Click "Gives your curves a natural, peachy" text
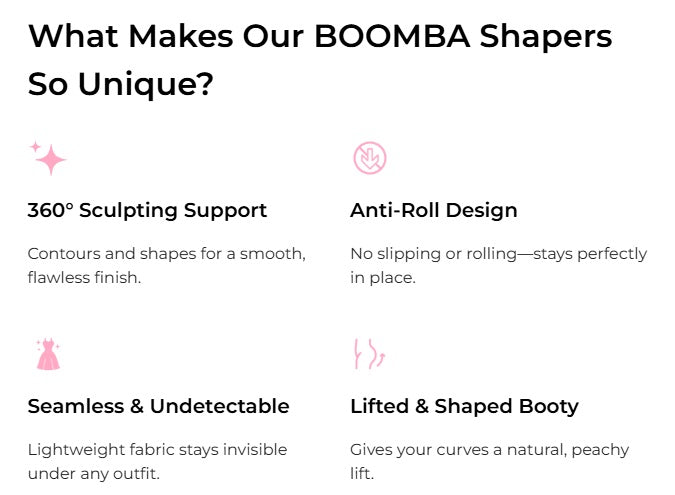This screenshot has width=675, height=495. (489, 450)
